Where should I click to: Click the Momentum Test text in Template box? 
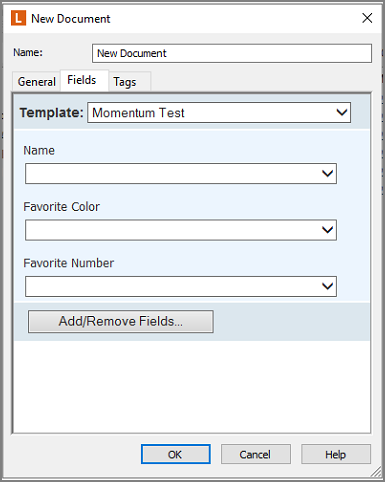click(138, 113)
